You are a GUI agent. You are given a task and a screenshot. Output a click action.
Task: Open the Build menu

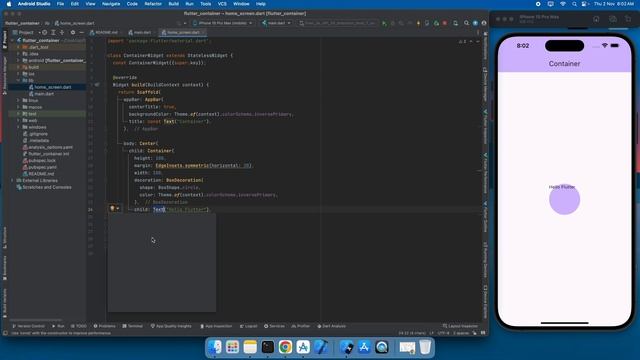pyautogui.click(x=173, y=4)
